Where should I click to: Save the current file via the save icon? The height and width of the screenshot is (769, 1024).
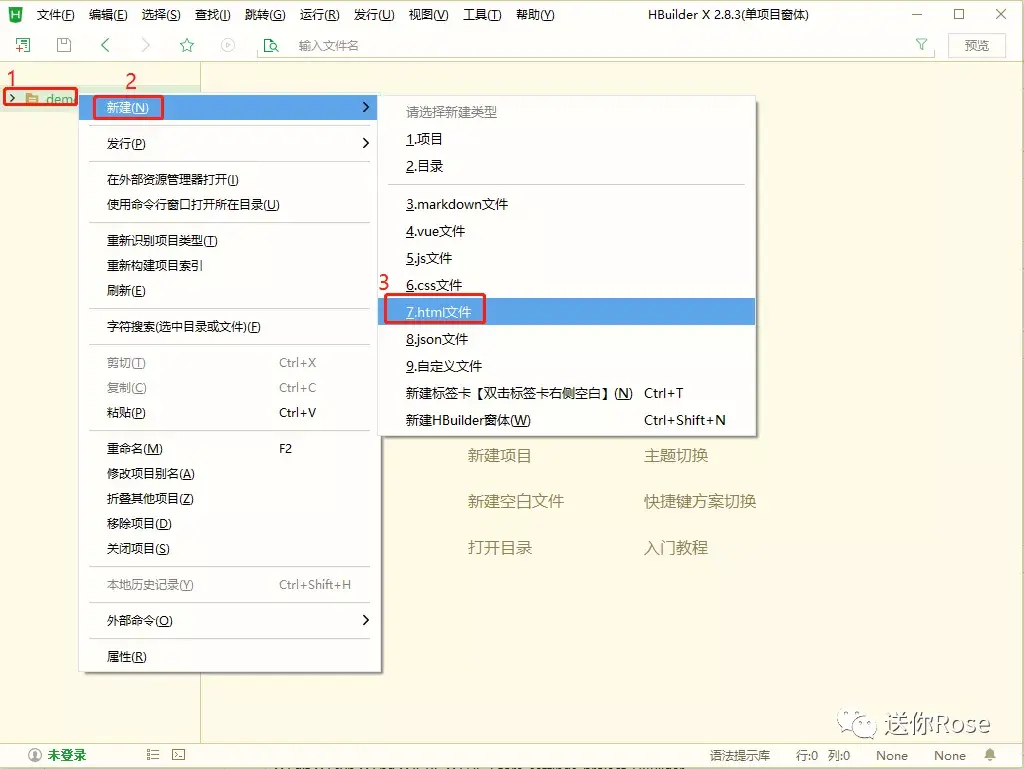pos(62,45)
